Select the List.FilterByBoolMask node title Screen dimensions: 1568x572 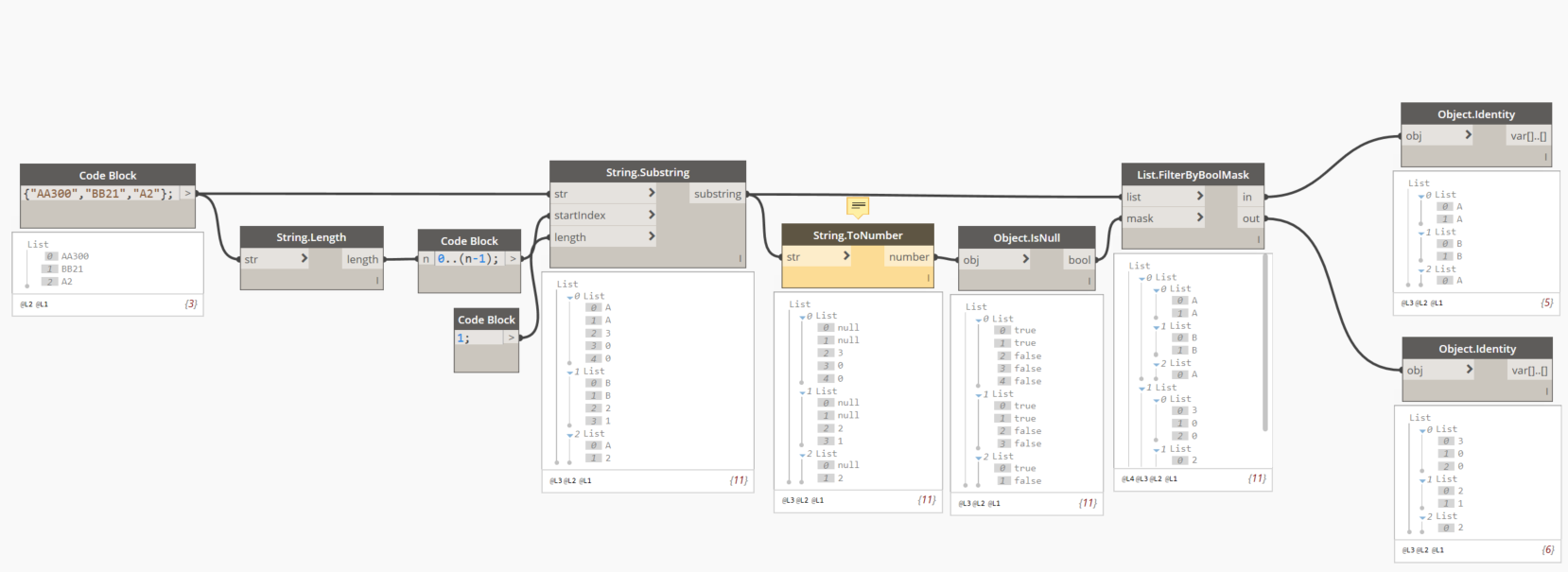point(1193,175)
